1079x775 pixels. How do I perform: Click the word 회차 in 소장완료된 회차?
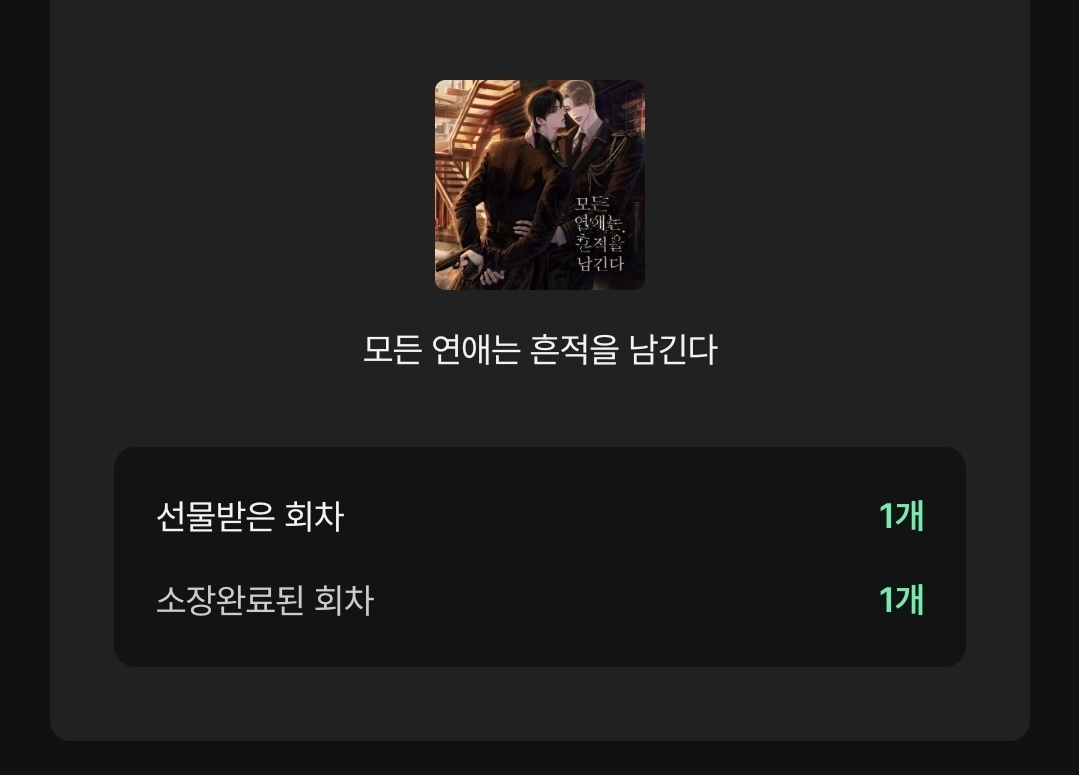(x=344, y=600)
